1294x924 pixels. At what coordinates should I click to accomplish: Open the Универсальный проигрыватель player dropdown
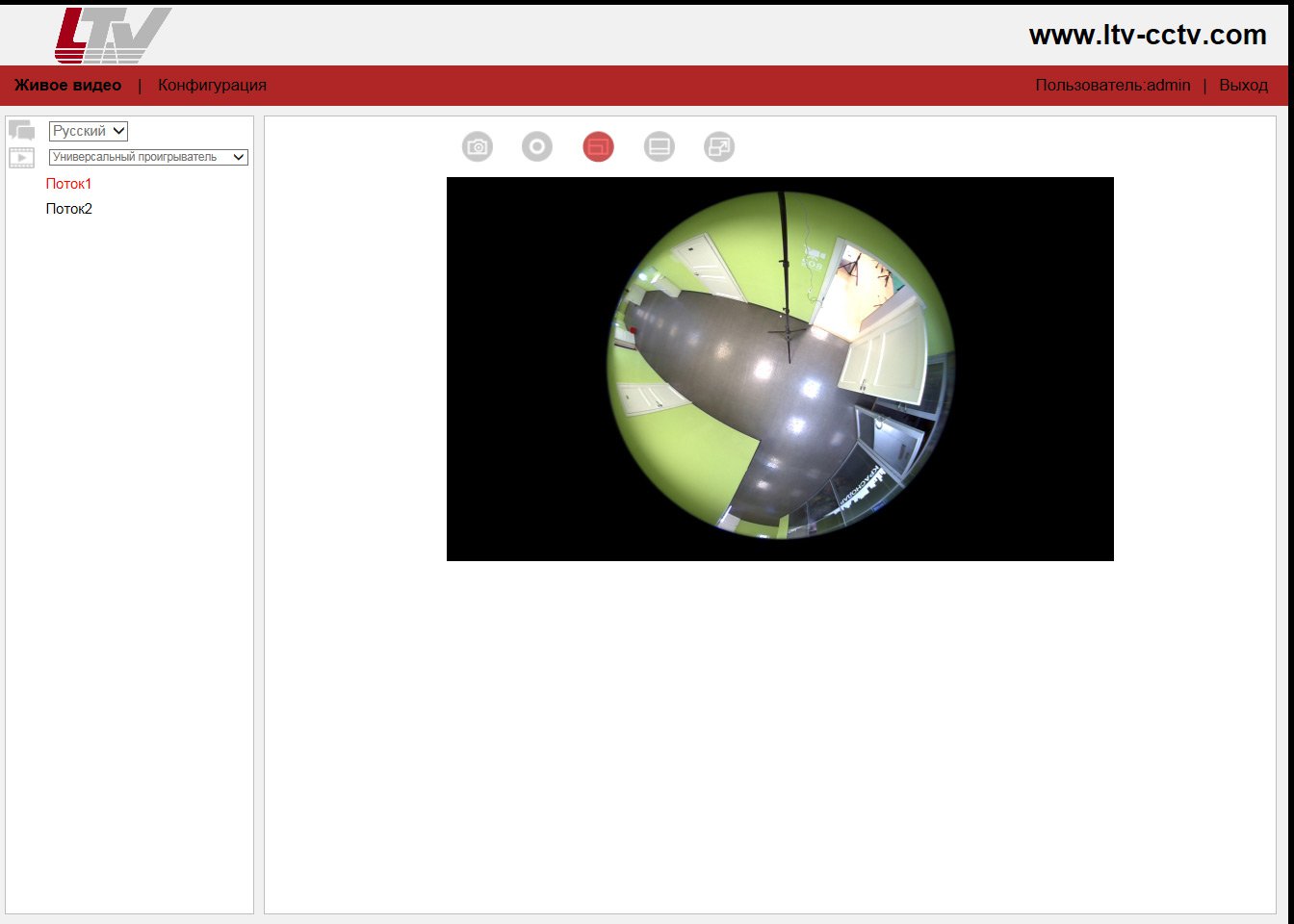coord(148,157)
